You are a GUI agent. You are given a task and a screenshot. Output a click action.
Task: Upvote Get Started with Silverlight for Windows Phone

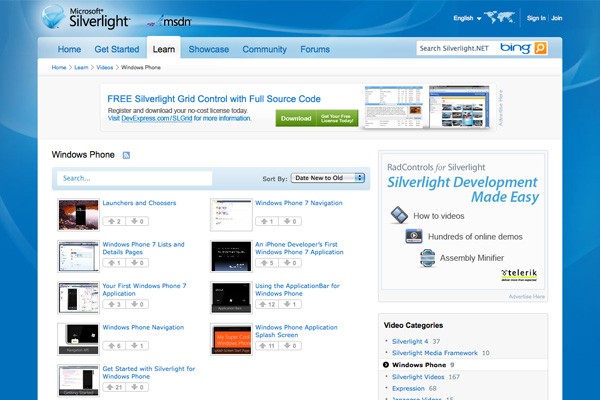tap(114, 387)
